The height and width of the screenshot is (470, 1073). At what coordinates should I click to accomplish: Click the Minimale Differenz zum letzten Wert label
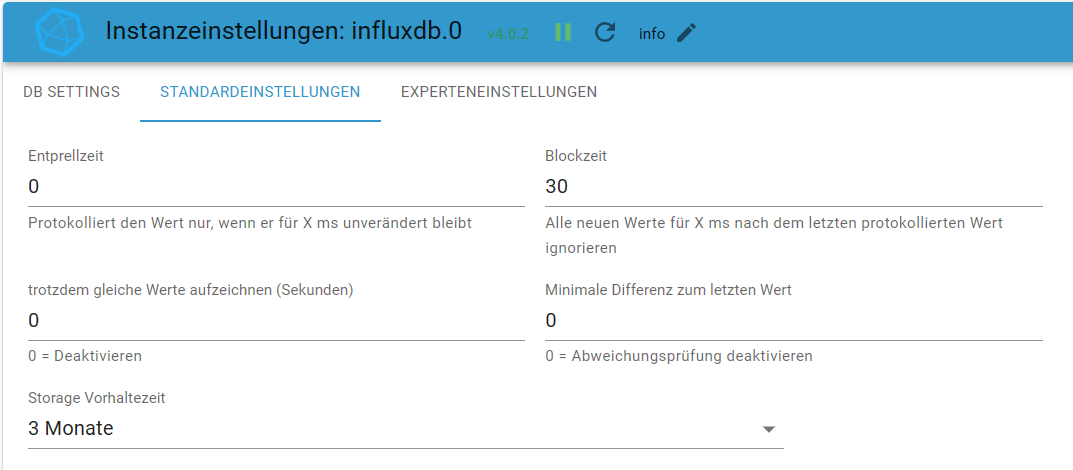[x=669, y=290]
